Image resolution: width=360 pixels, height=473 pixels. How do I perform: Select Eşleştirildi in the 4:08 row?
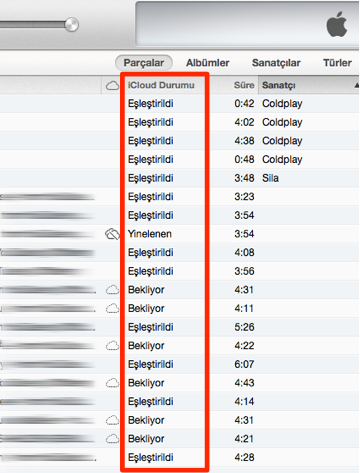click(x=151, y=253)
